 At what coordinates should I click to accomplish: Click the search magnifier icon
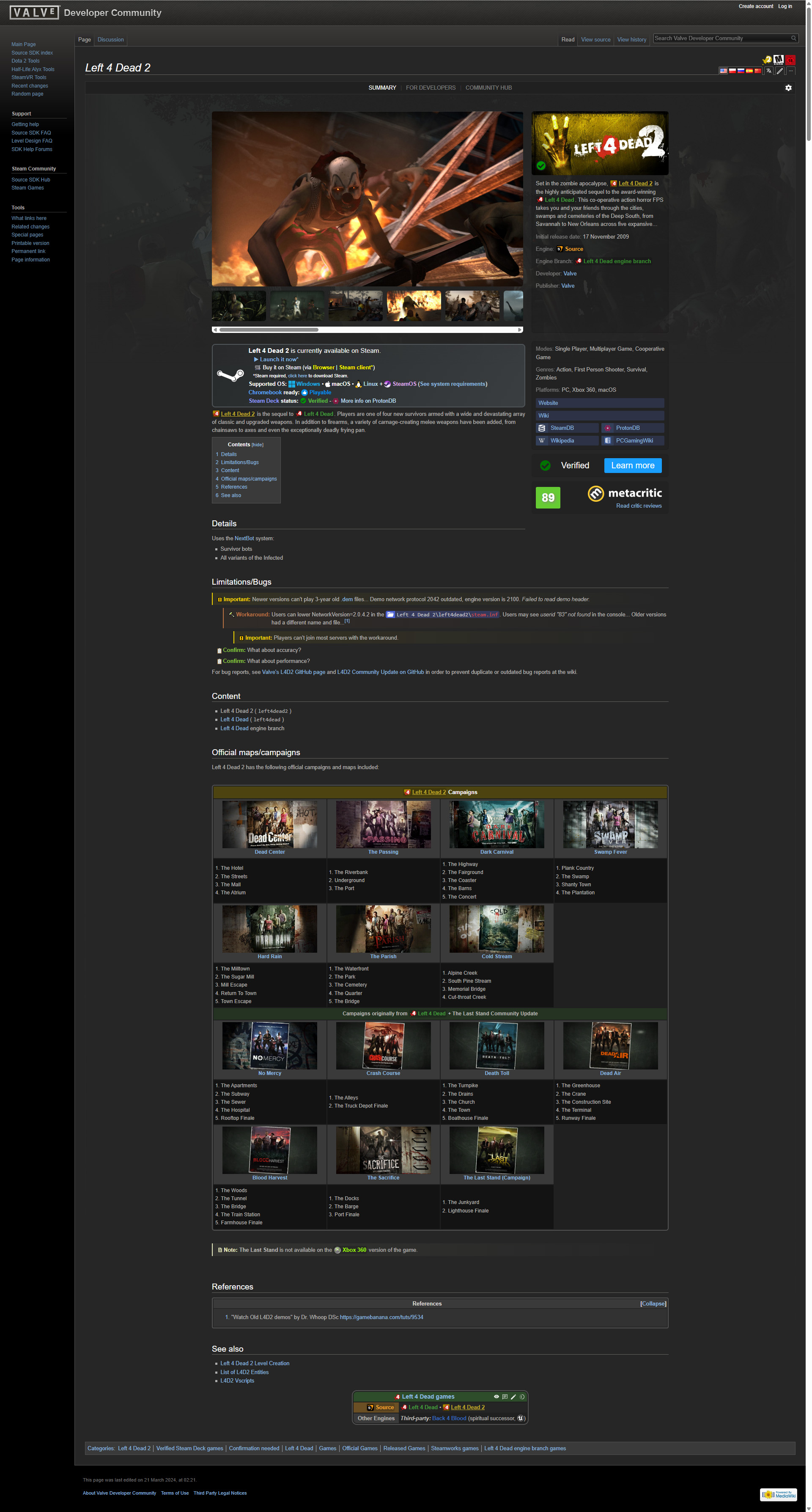click(793, 38)
